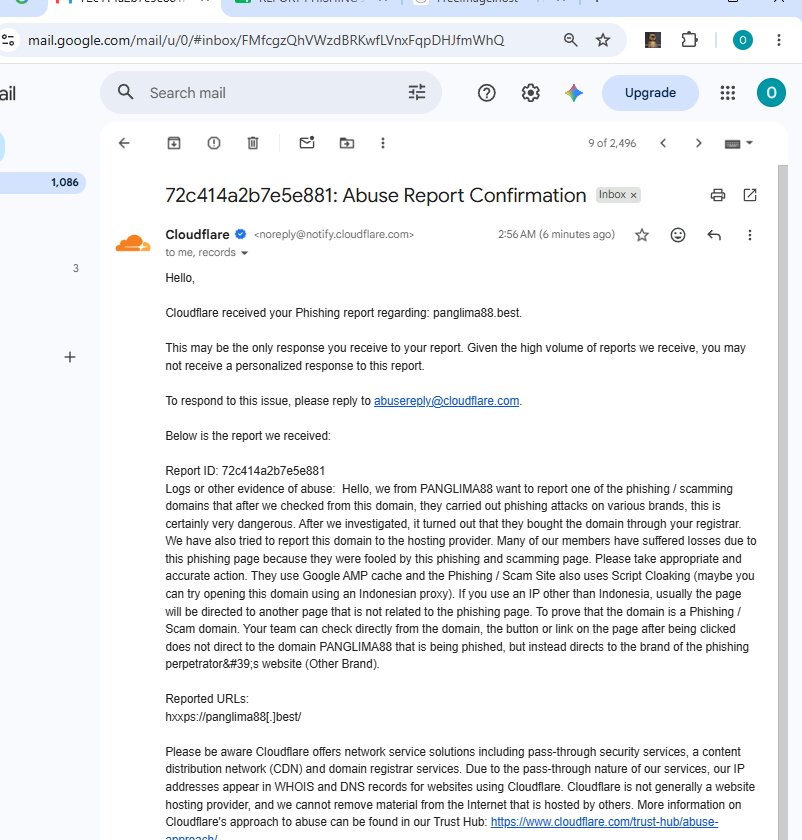Click the email subject heading
Screen dimensions: 802x840
(x=376, y=196)
